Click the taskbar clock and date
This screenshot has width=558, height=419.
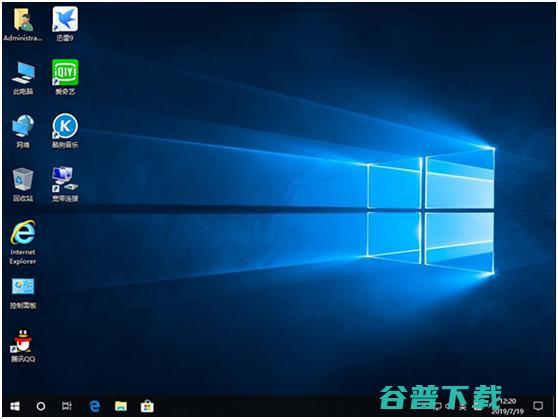coord(509,406)
